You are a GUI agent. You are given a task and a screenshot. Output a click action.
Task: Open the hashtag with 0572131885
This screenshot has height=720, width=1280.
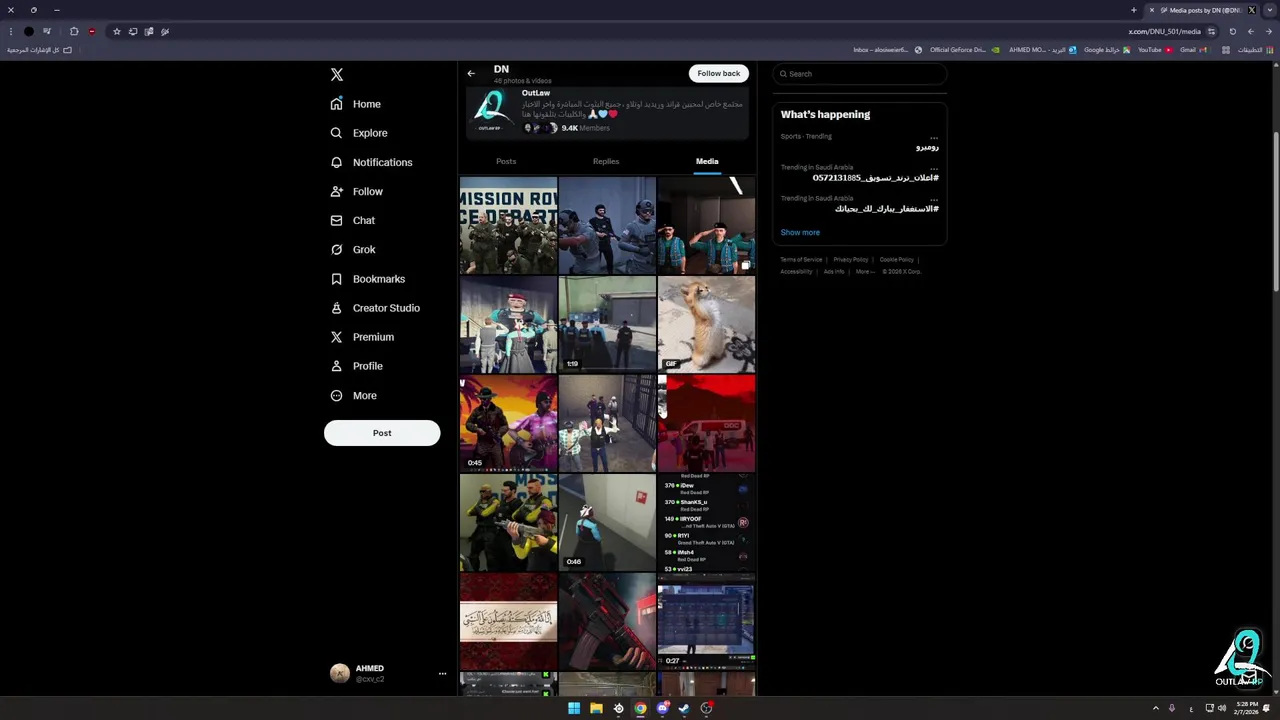click(875, 178)
